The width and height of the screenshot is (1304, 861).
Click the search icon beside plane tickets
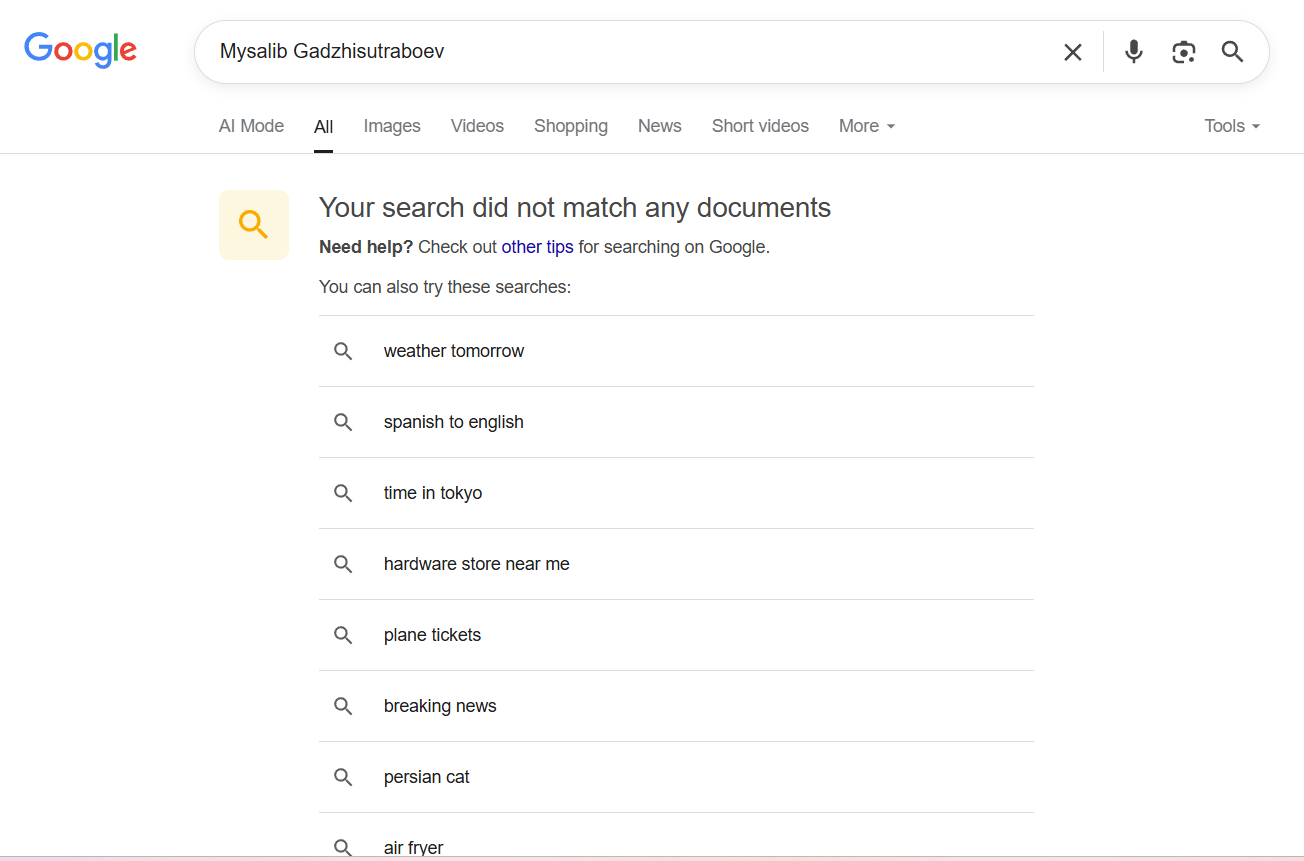pyautogui.click(x=343, y=635)
